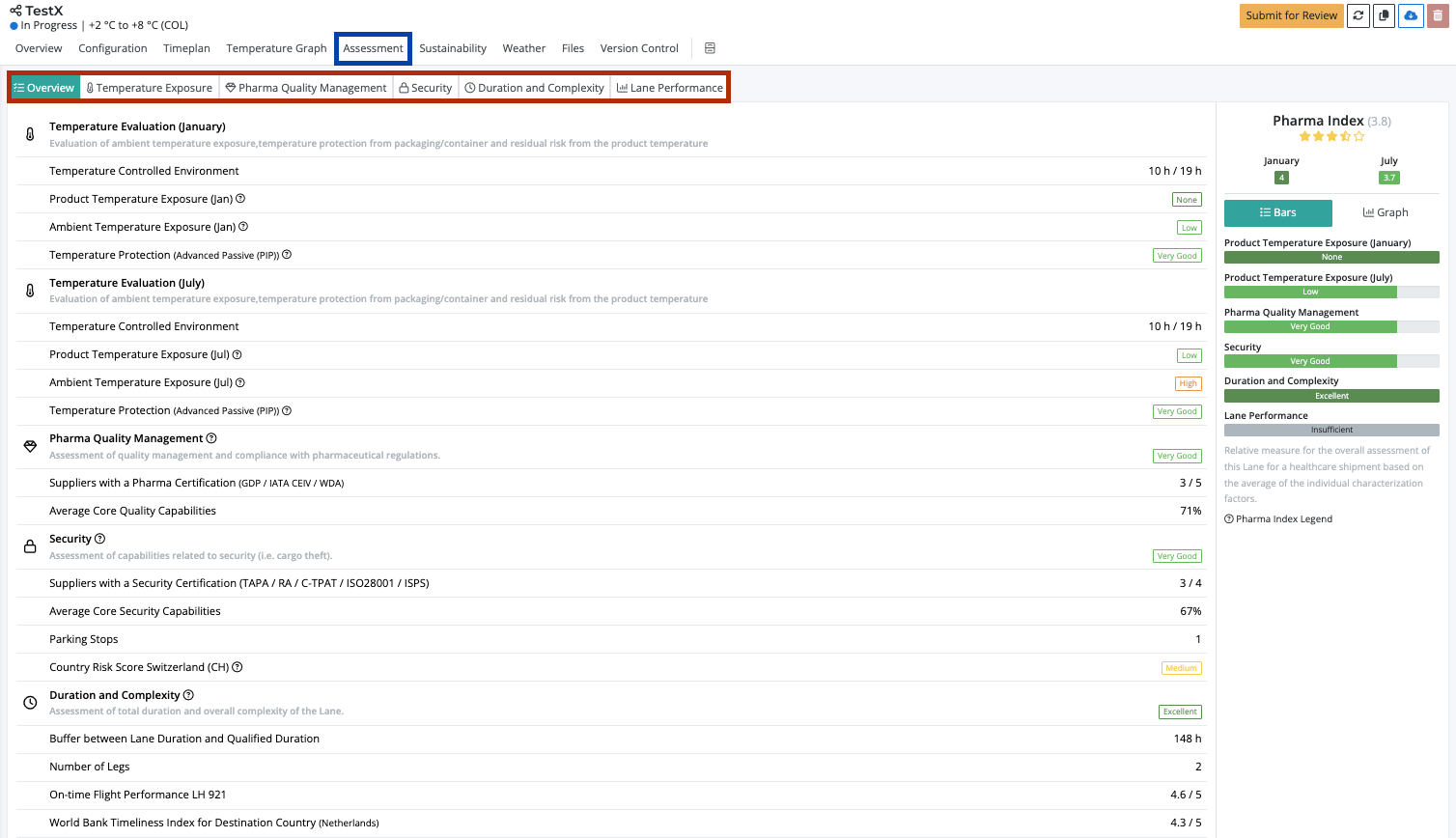Click the cloud download icon
The image size is (1456, 838).
tap(1411, 15)
